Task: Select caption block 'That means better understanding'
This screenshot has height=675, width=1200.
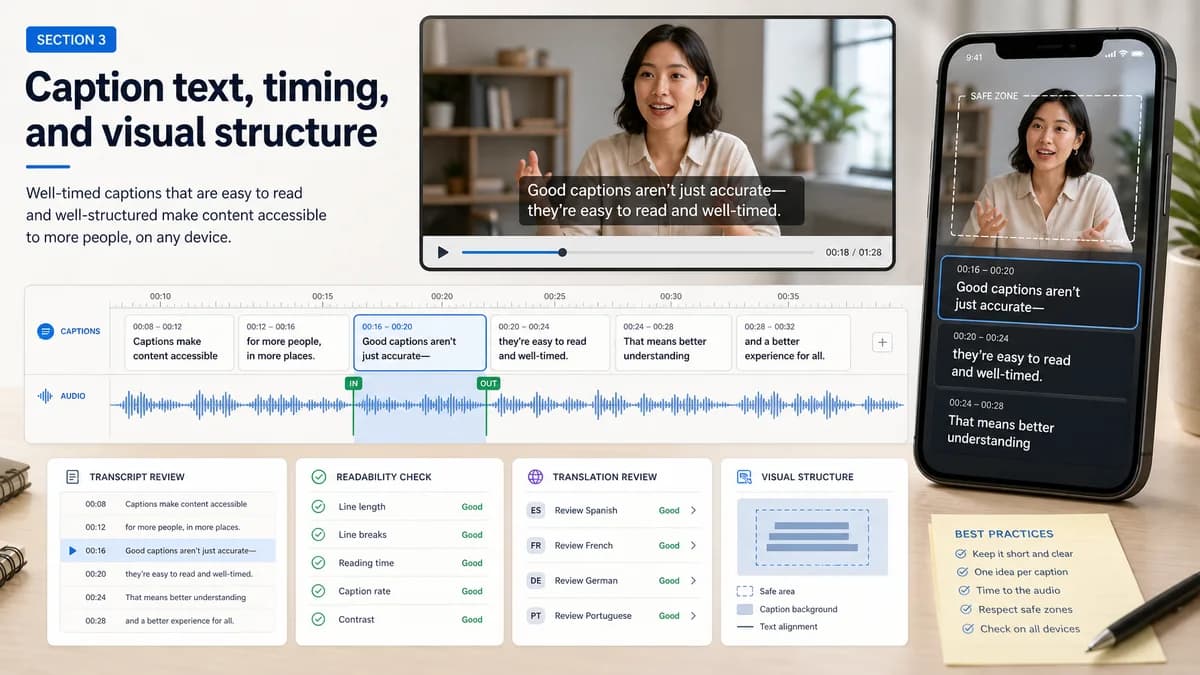Action: point(673,343)
